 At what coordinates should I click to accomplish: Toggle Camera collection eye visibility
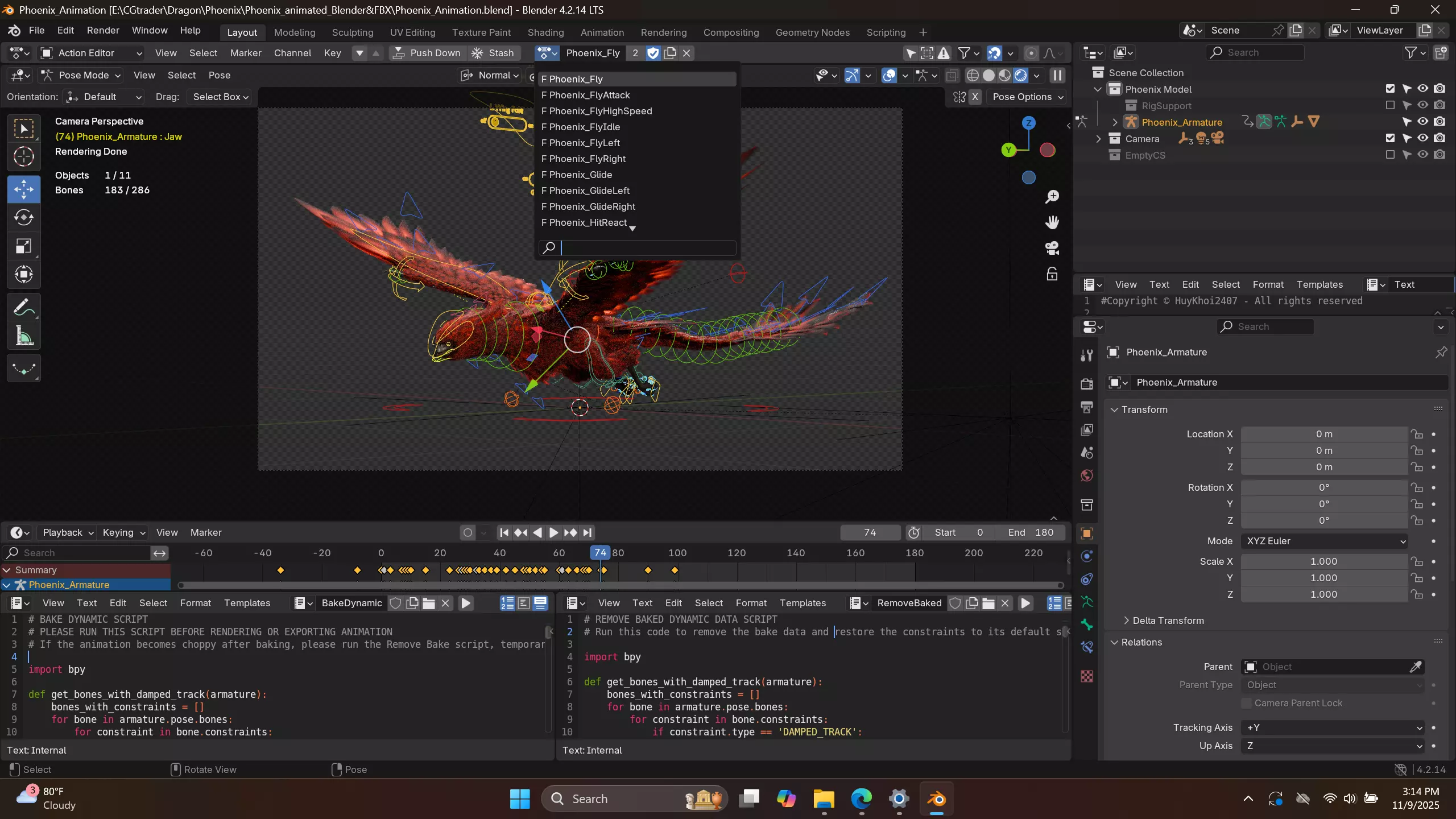pyautogui.click(x=1423, y=138)
